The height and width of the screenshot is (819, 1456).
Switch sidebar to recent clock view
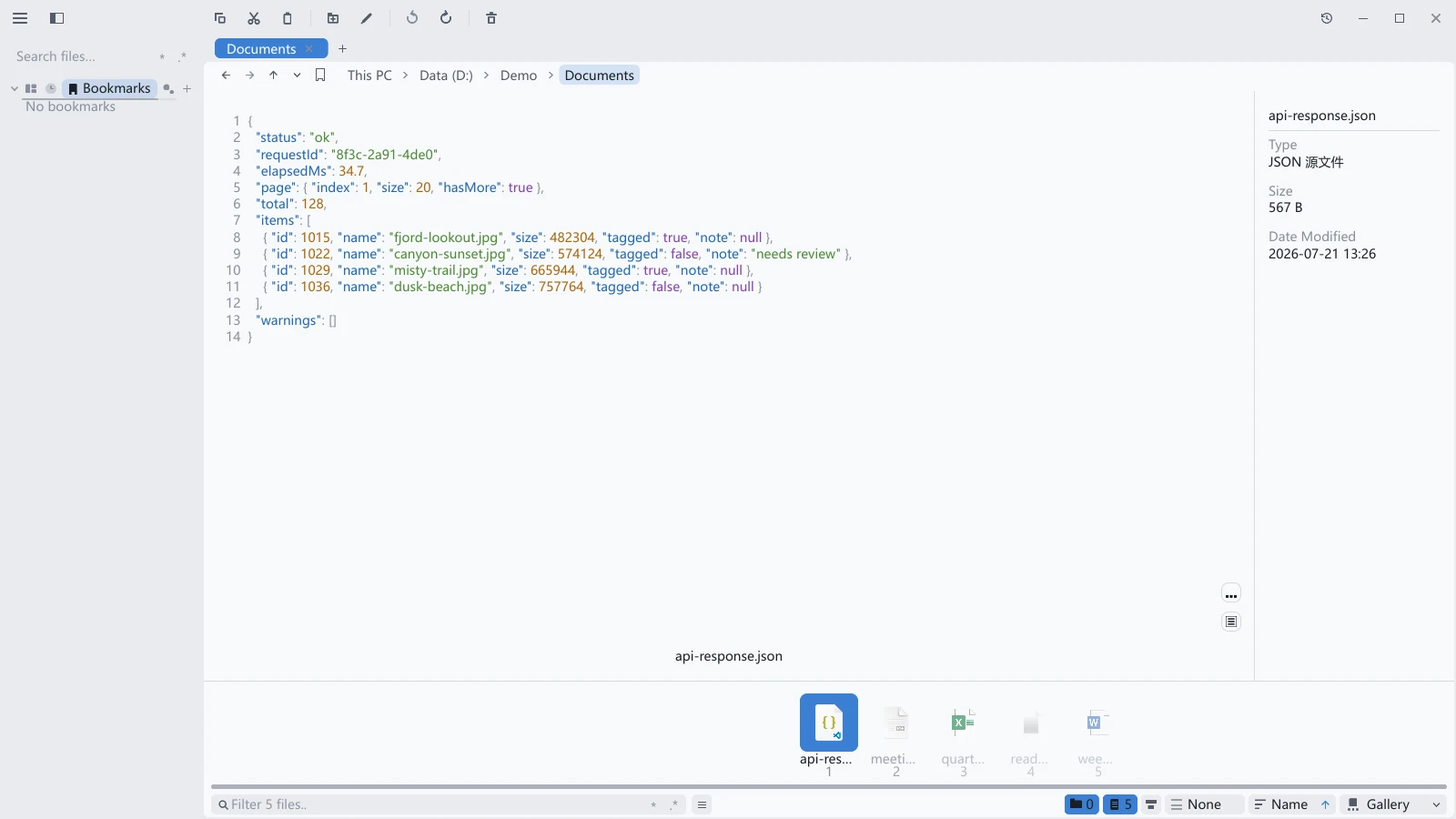pos(51,88)
